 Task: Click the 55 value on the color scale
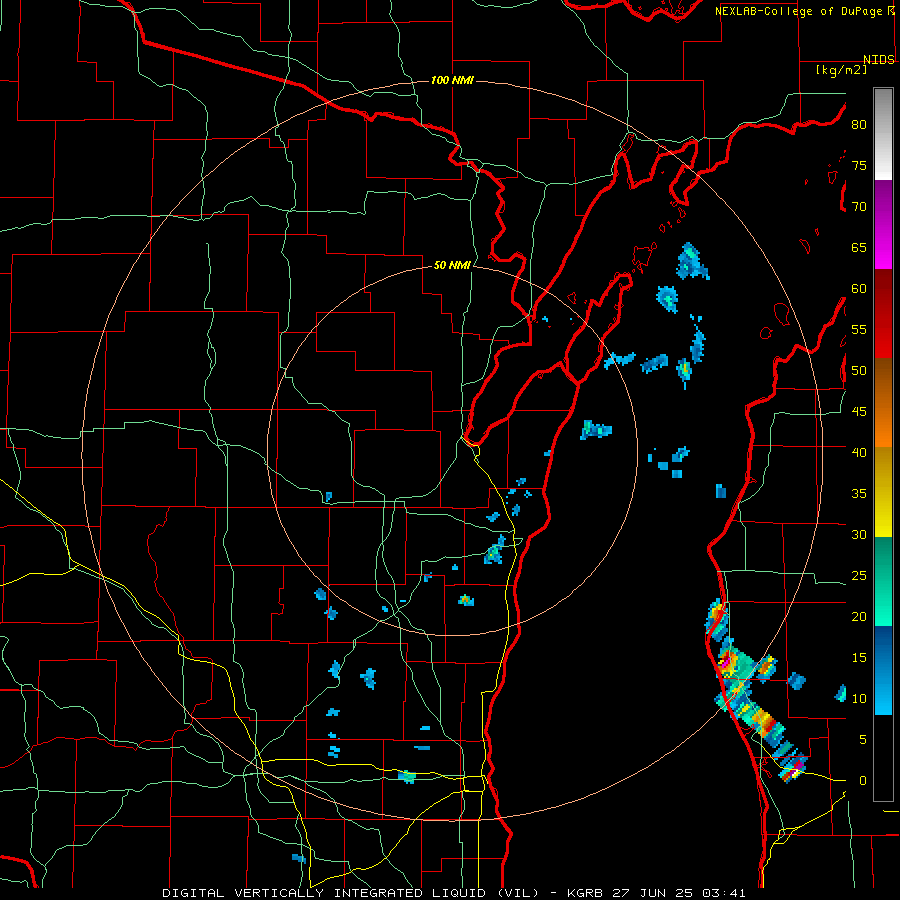point(859,330)
